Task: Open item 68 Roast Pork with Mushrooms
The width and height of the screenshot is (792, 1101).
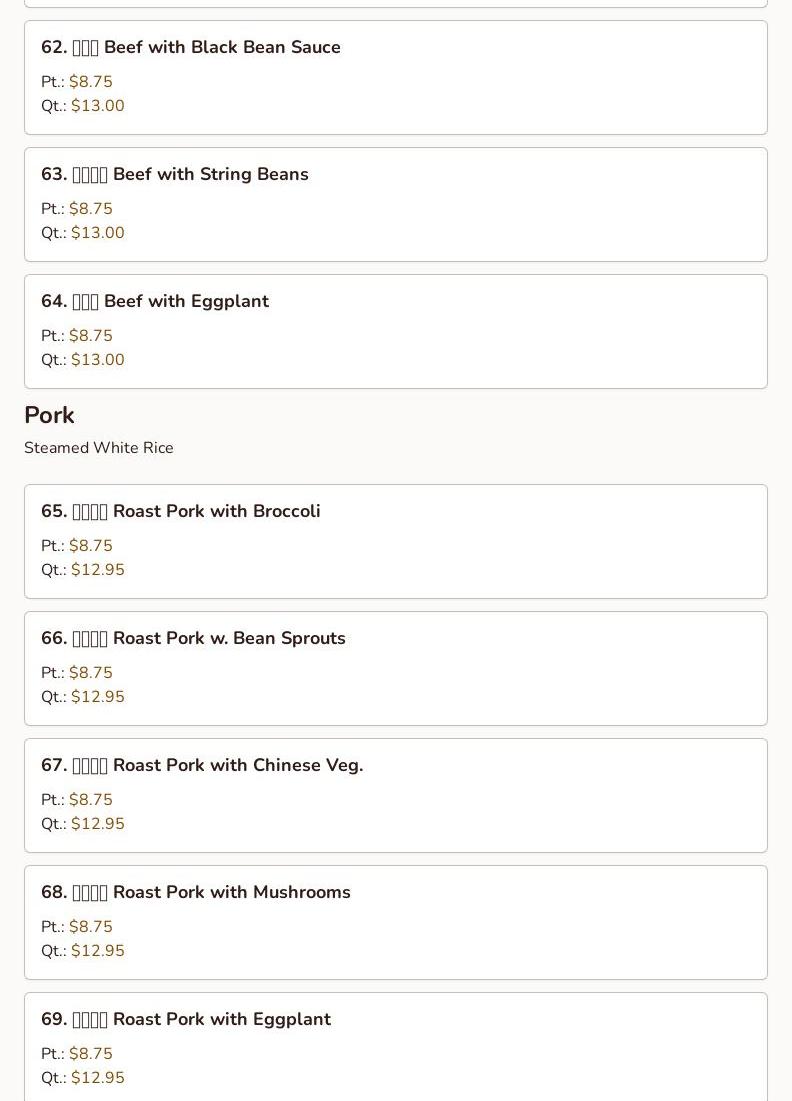Action: tap(196, 892)
